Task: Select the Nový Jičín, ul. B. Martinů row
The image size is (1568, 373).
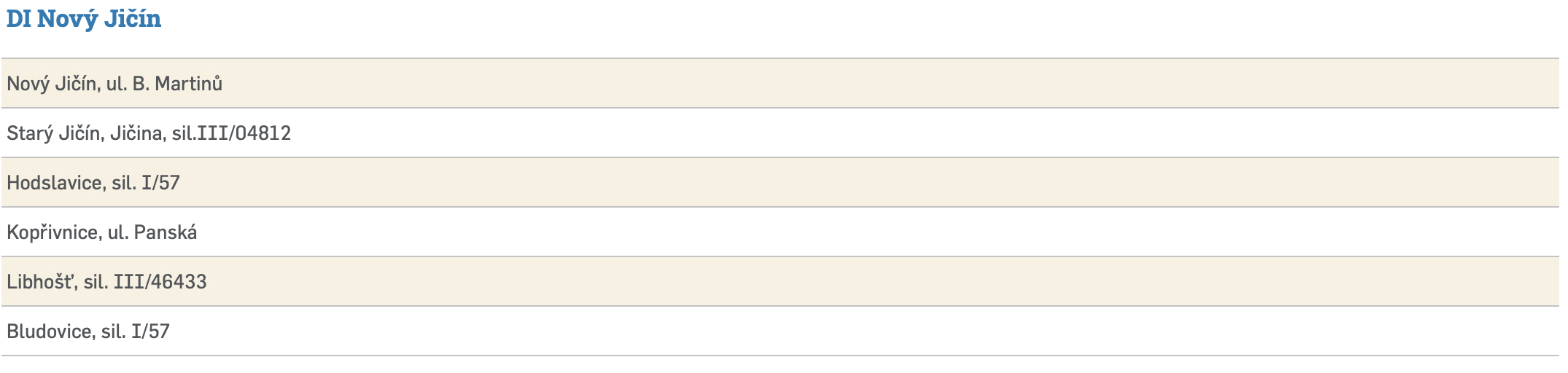Action: pos(780,84)
